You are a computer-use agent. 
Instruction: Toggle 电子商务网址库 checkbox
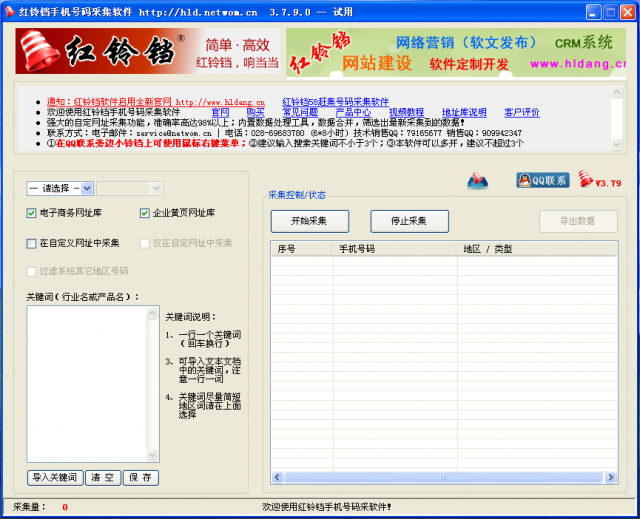point(31,213)
